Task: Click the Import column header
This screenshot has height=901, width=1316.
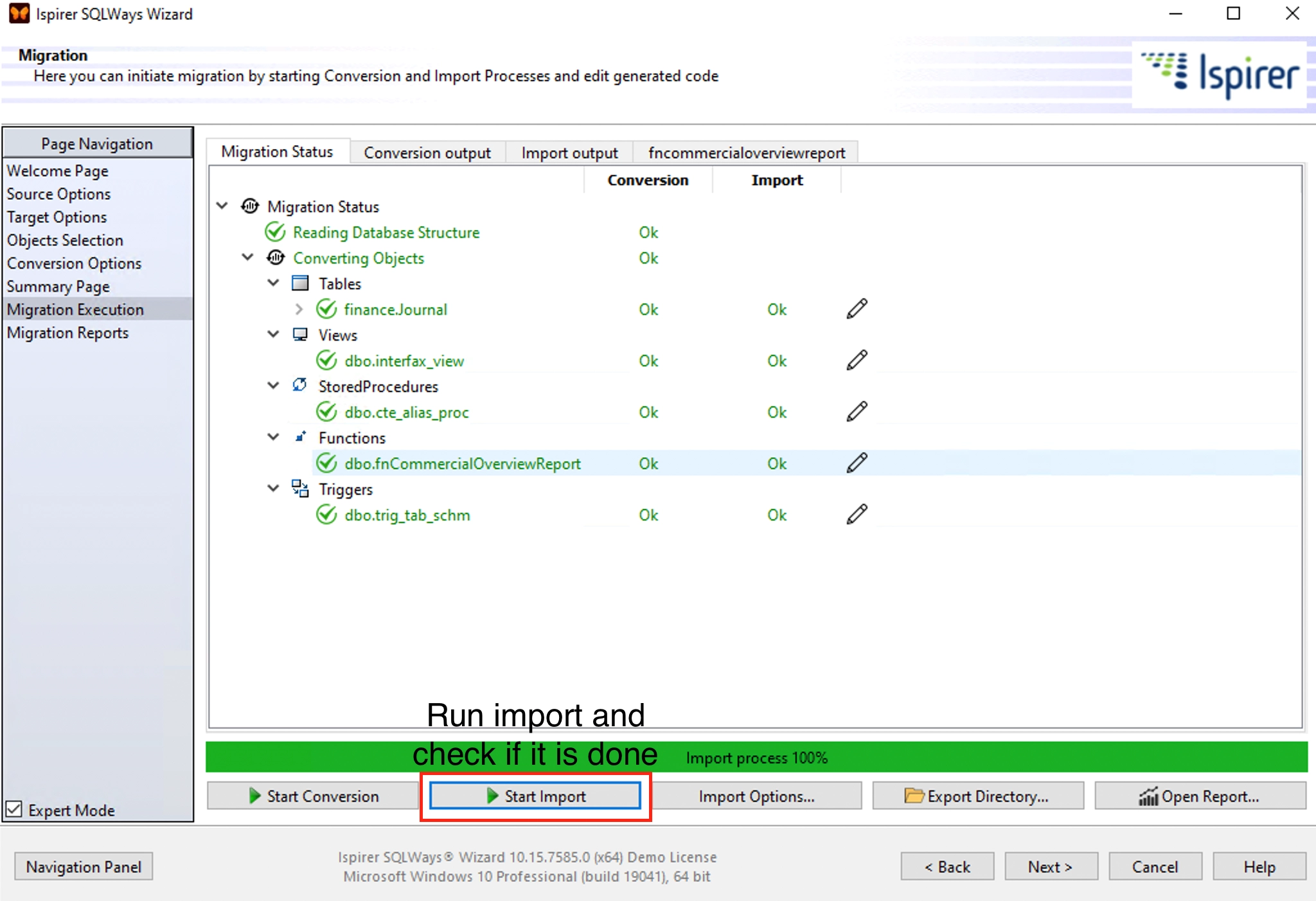Action: tap(777, 180)
